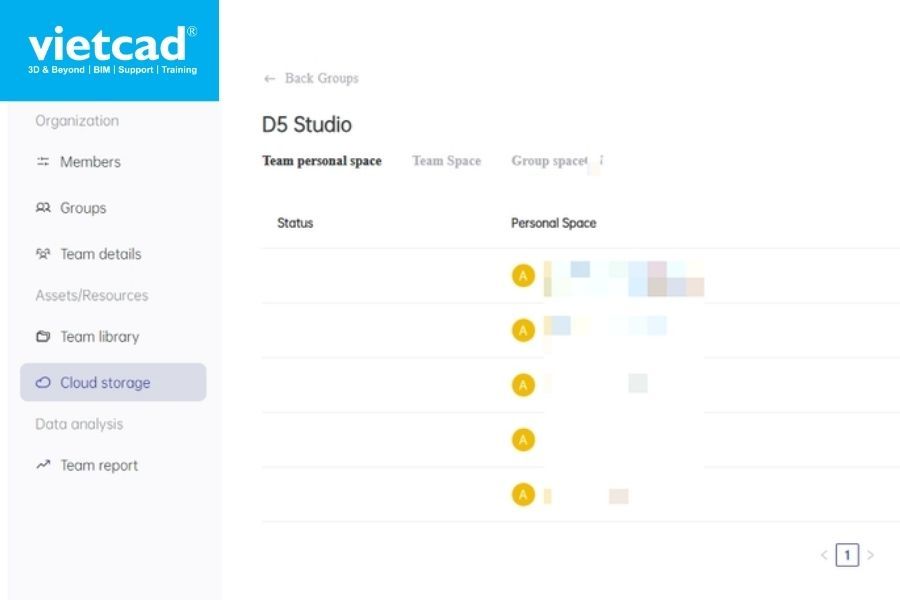Click the Status column header
The width and height of the screenshot is (900, 600).
(295, 223)
